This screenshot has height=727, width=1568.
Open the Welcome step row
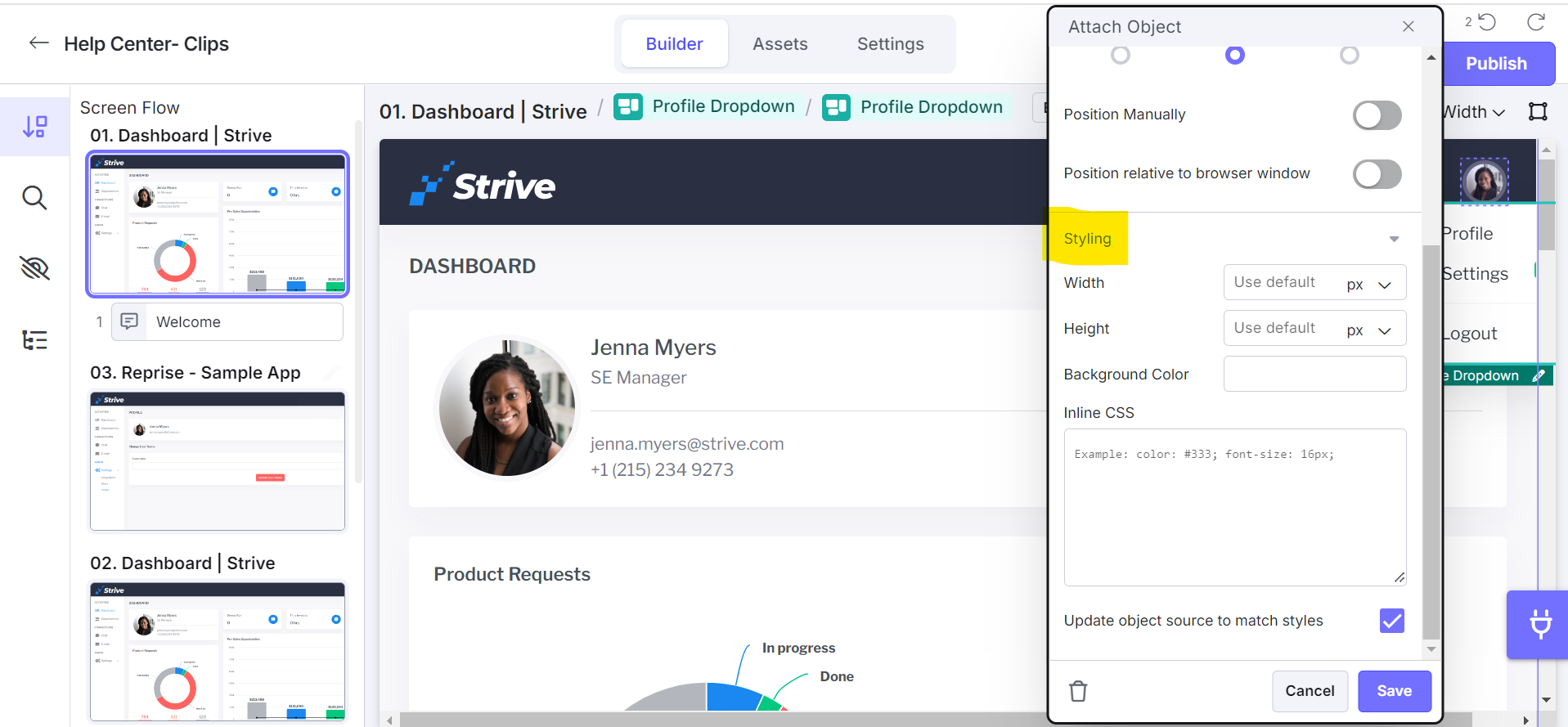227,322
